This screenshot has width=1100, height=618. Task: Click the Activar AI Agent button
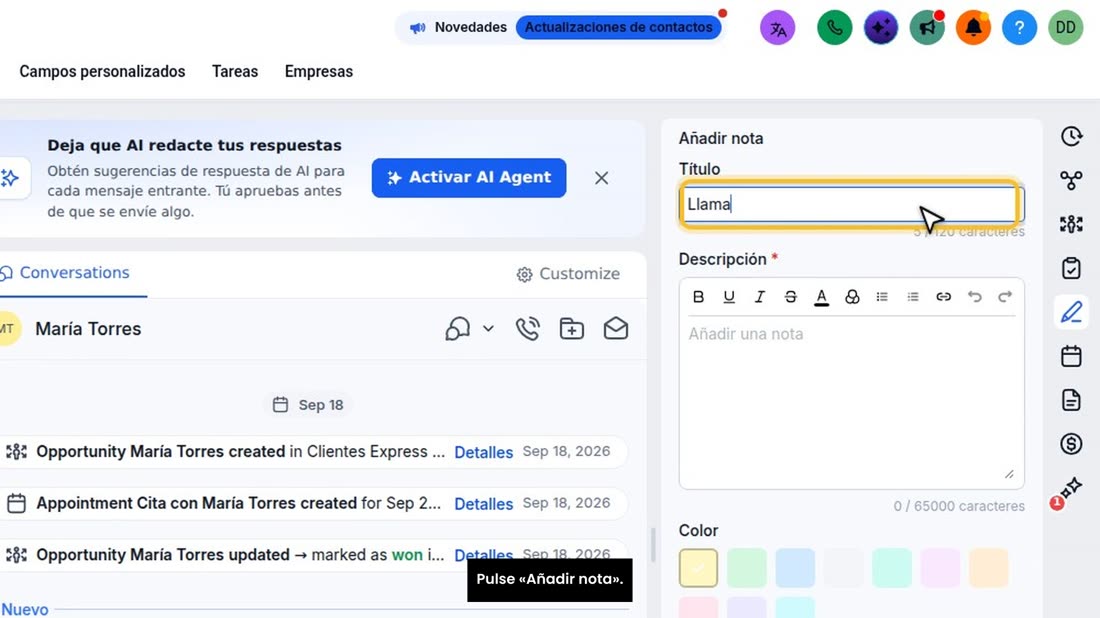(x=469, y=177)
